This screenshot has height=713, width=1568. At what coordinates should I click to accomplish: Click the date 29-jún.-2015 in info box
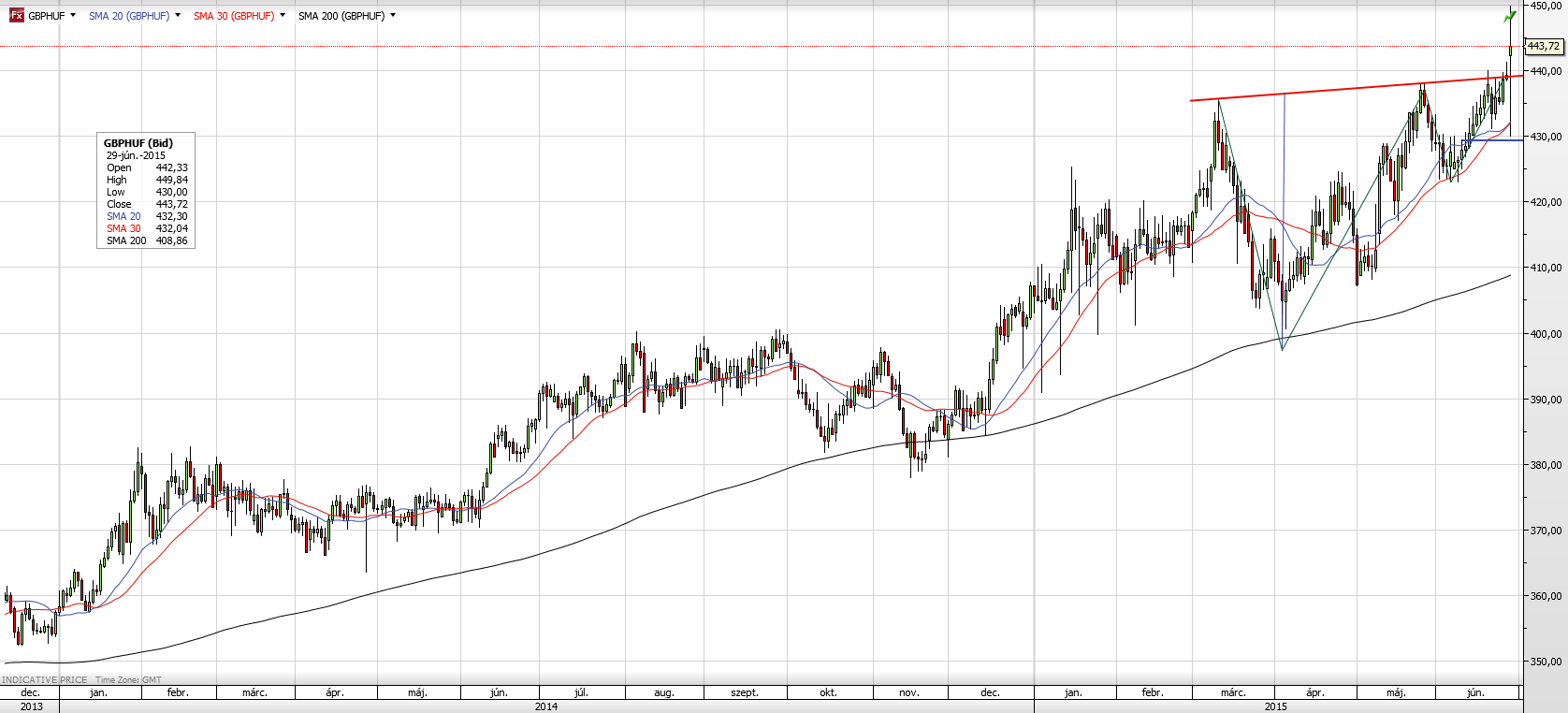136,155
